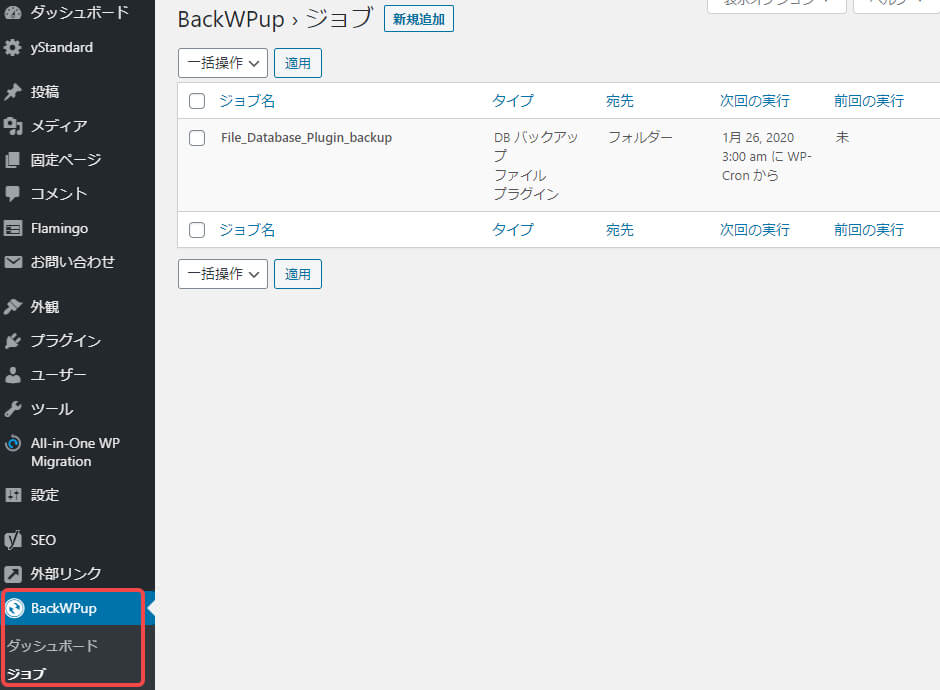Open the File_Database_Plugin_backup job link
Screen dimensions: 940x690
(x=306, y=138)
